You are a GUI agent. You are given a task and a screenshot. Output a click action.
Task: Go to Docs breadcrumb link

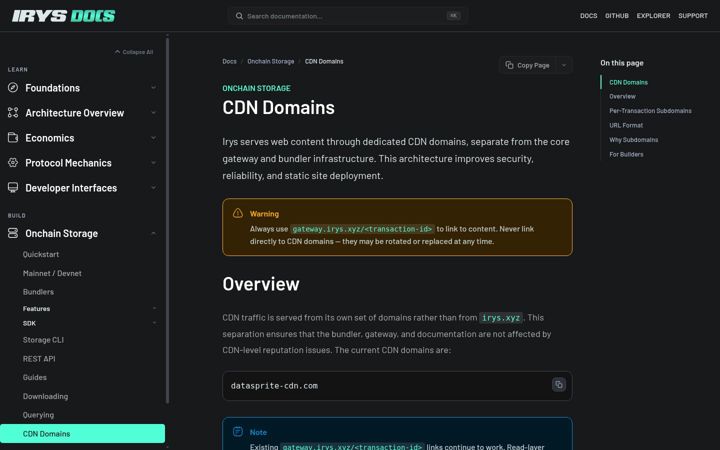point(229,61)
